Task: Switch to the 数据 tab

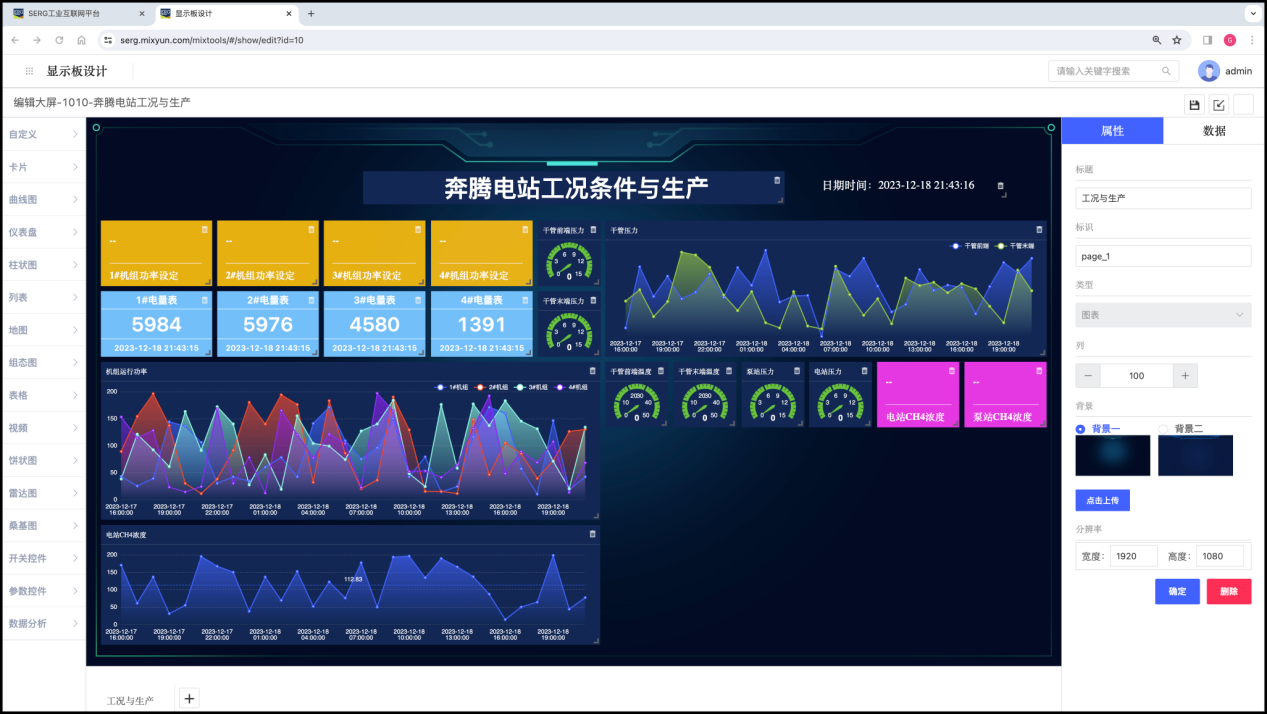Action: [1214, 131]
